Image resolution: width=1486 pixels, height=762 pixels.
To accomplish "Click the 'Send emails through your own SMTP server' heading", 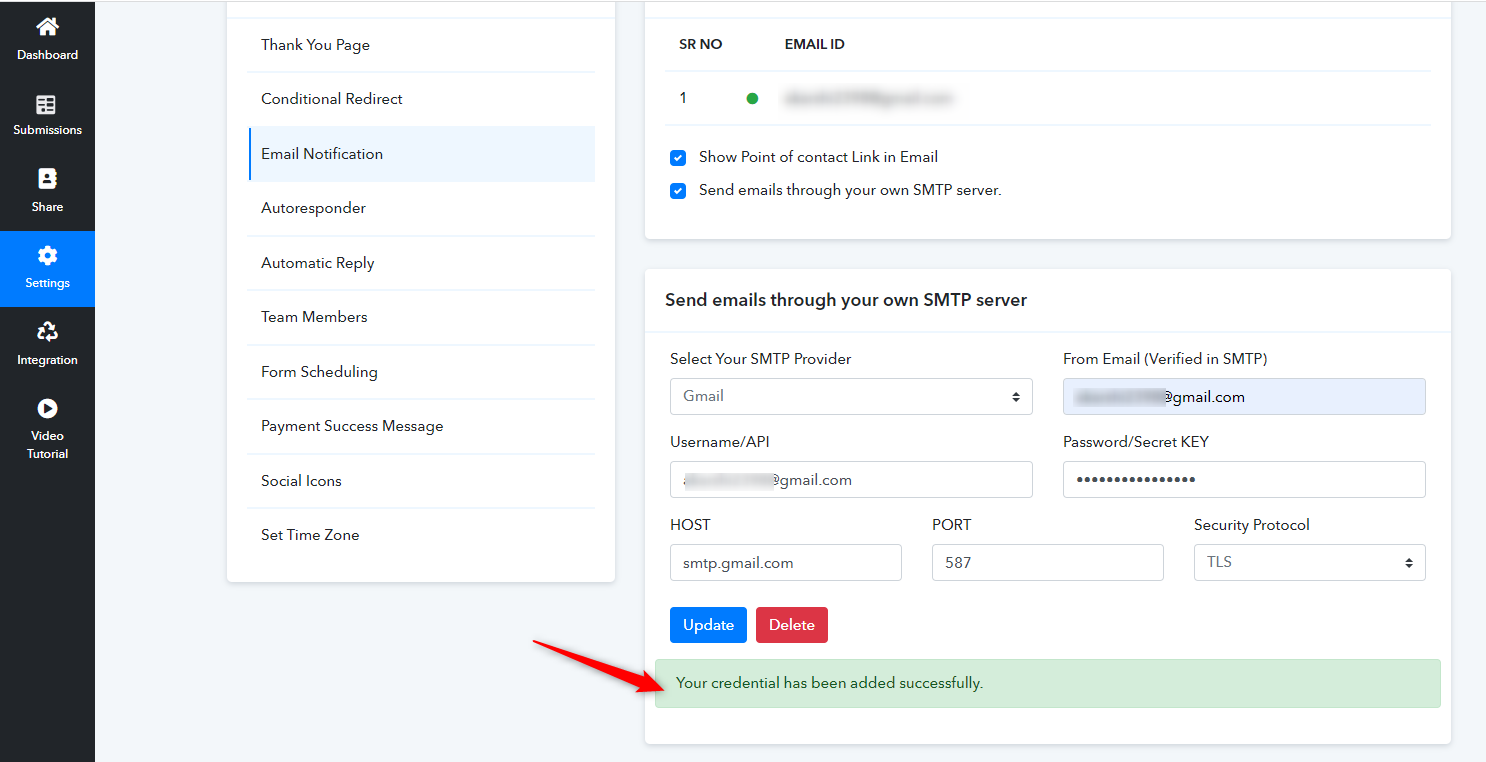I will click(x=846, y=300).
